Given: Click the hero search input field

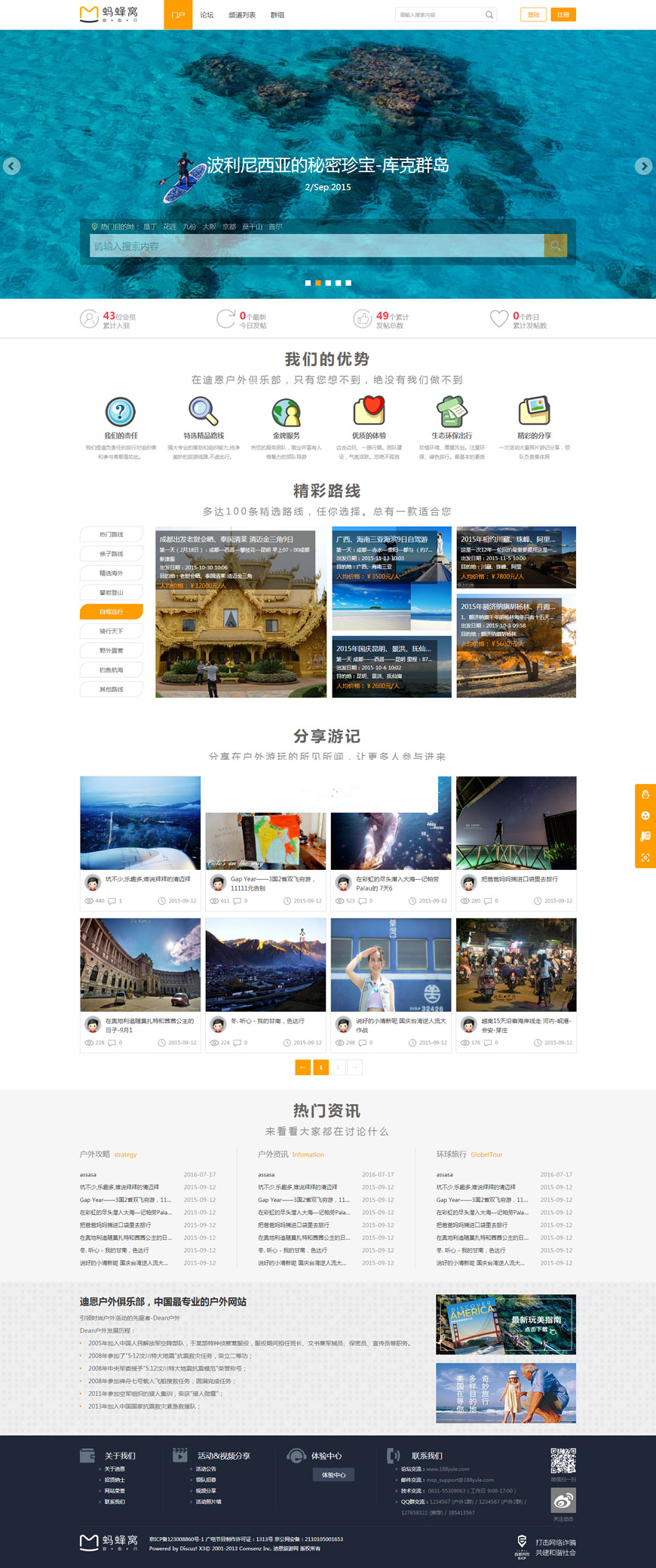Looking at the screenshot, I should coord(317,246).
